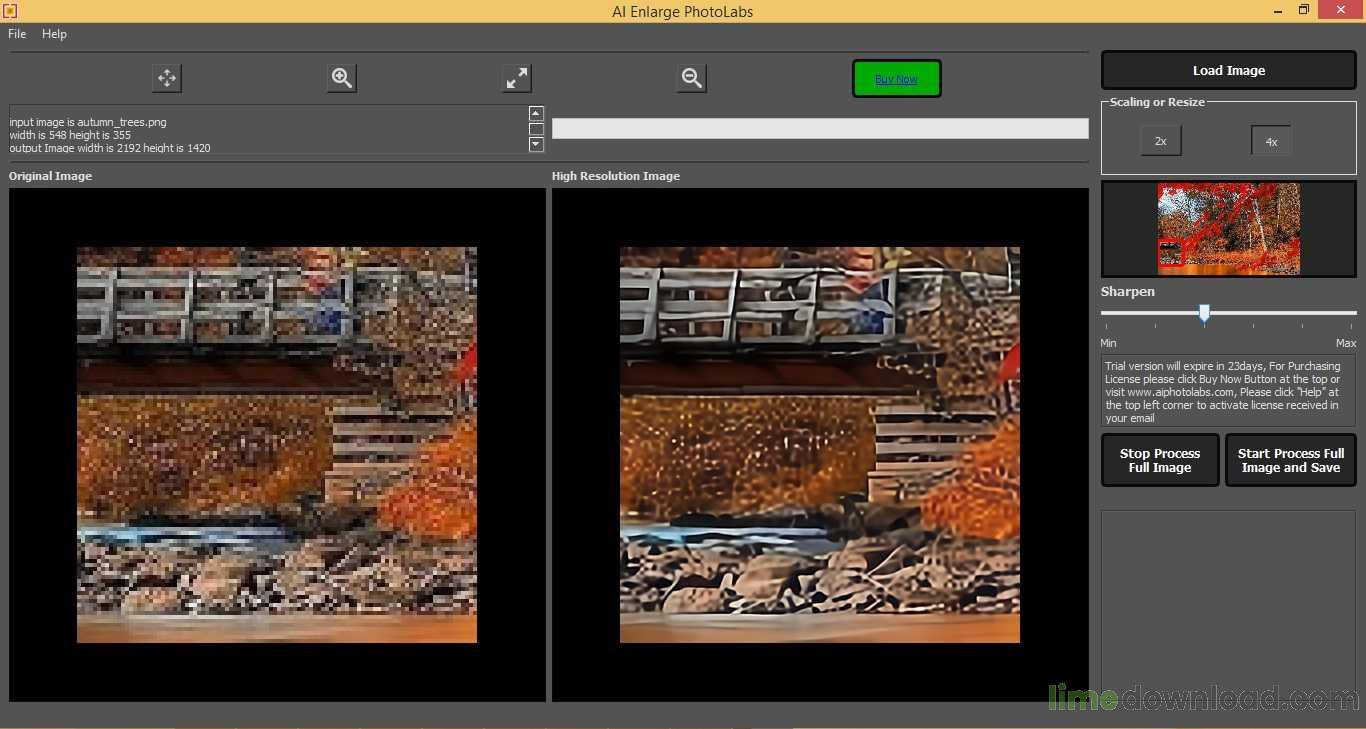Click the app icon in the title bar
Viewport: 1366px width, 729px height.
point(10,11)
